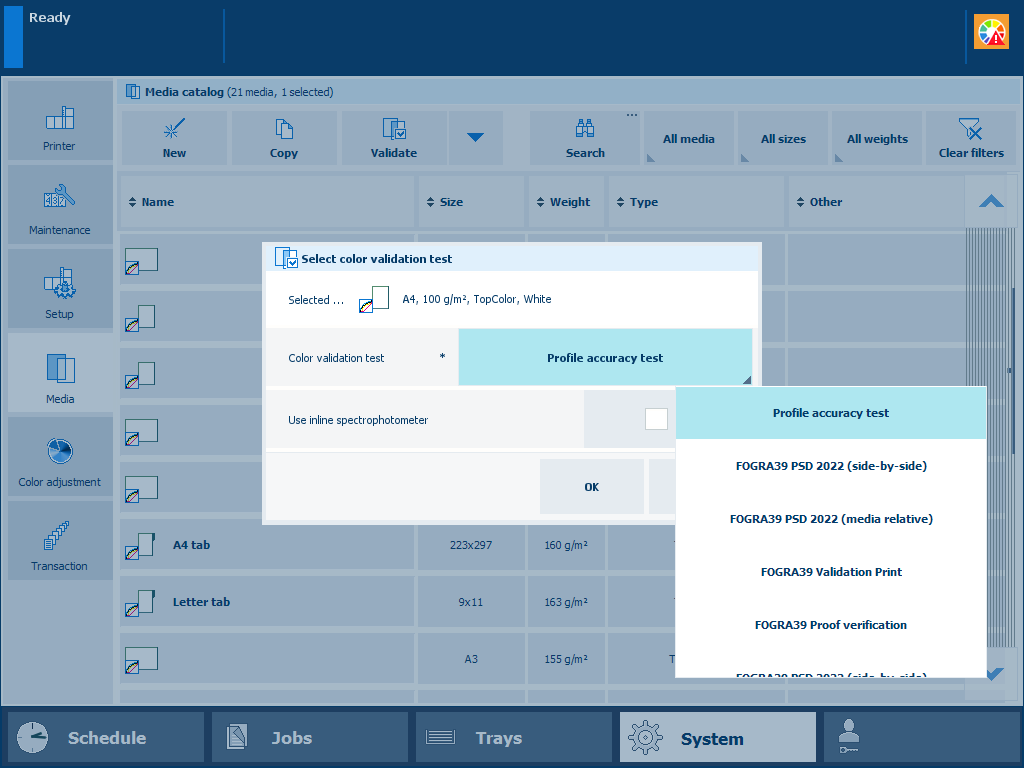This screenshot has height=768, width=1024.
Task: Clear filters in media catalog
Action: 971,138
